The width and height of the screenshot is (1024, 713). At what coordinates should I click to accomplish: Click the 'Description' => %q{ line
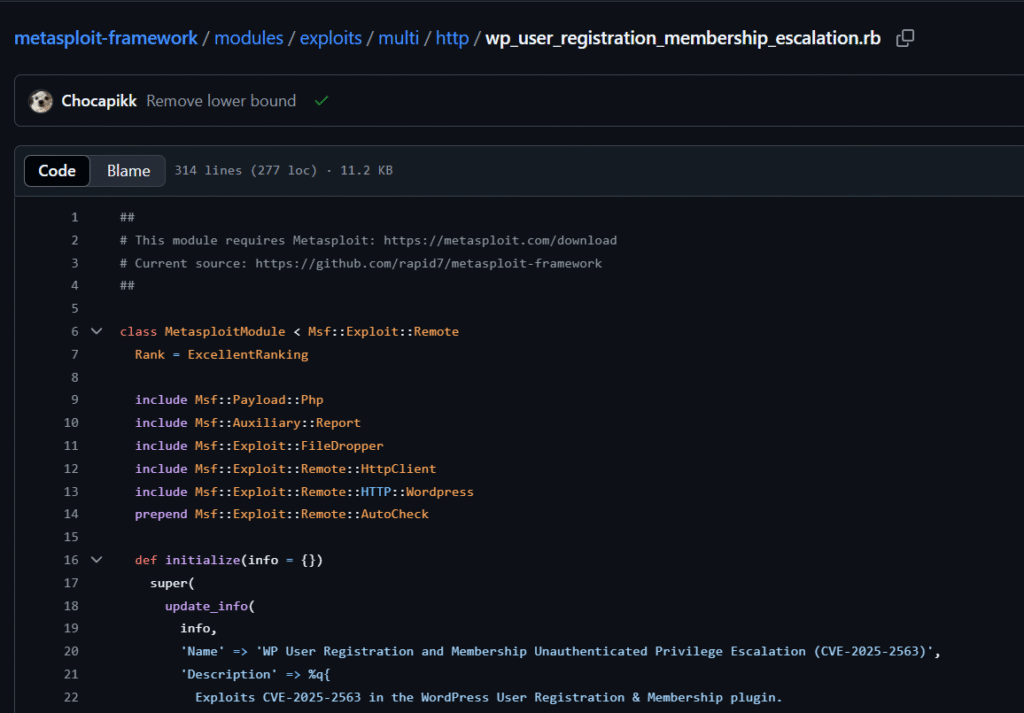point(255,674)
